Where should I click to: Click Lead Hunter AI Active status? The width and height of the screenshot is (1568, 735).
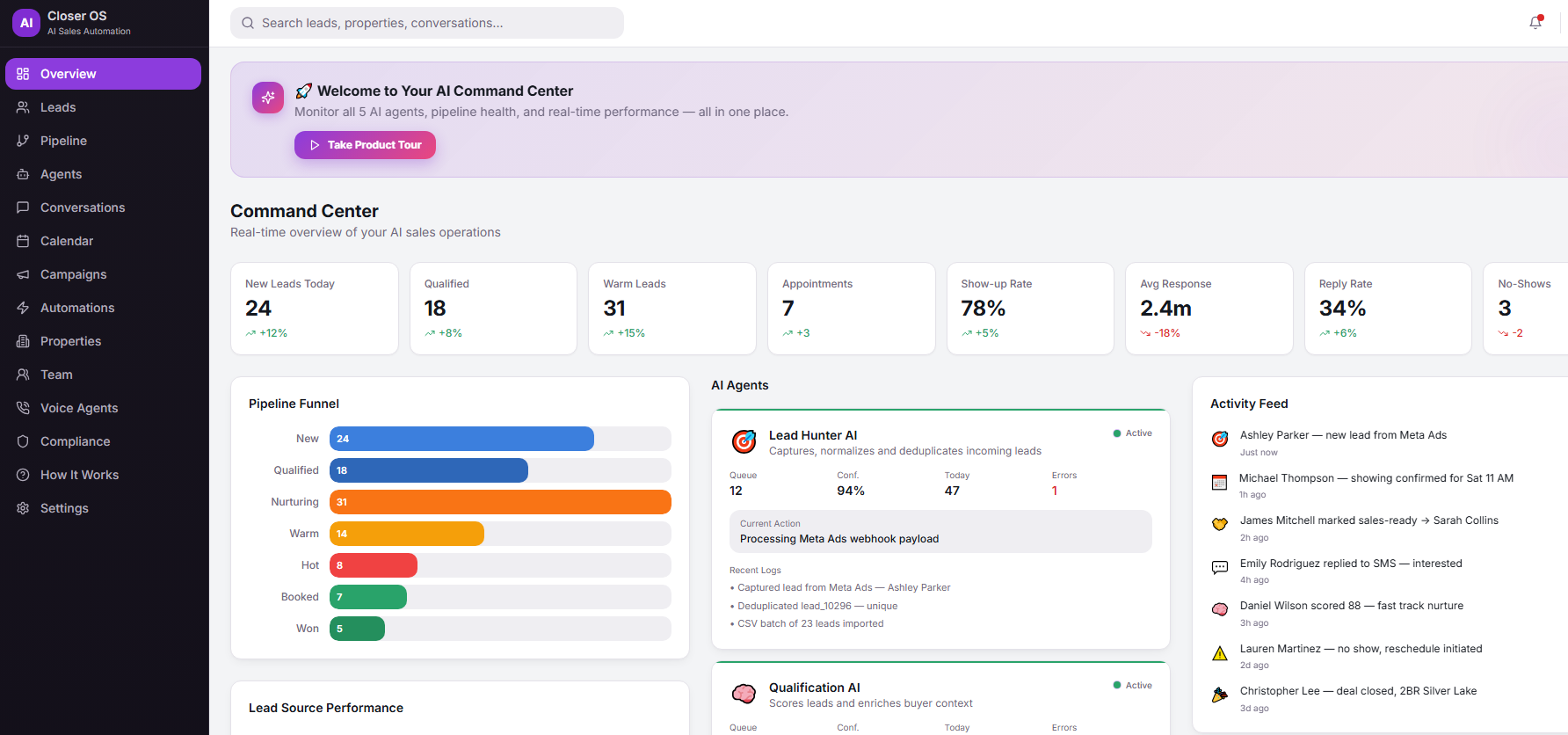point(1132,433)
